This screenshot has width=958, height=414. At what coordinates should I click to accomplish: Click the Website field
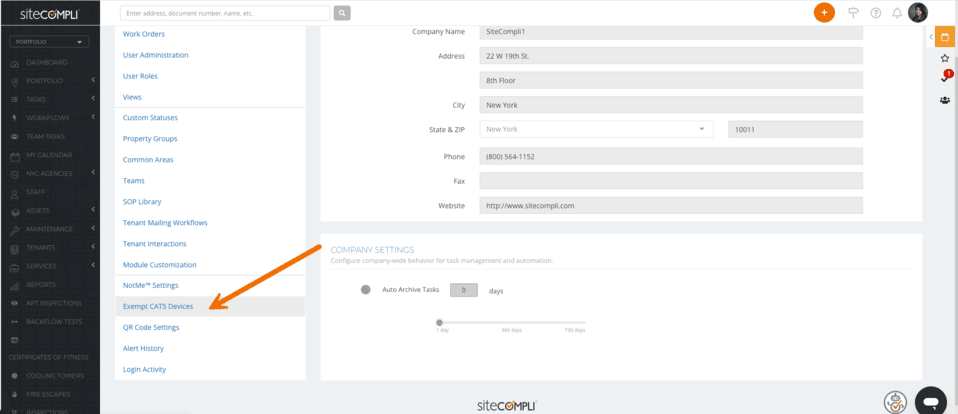click(x=671, y=206)
